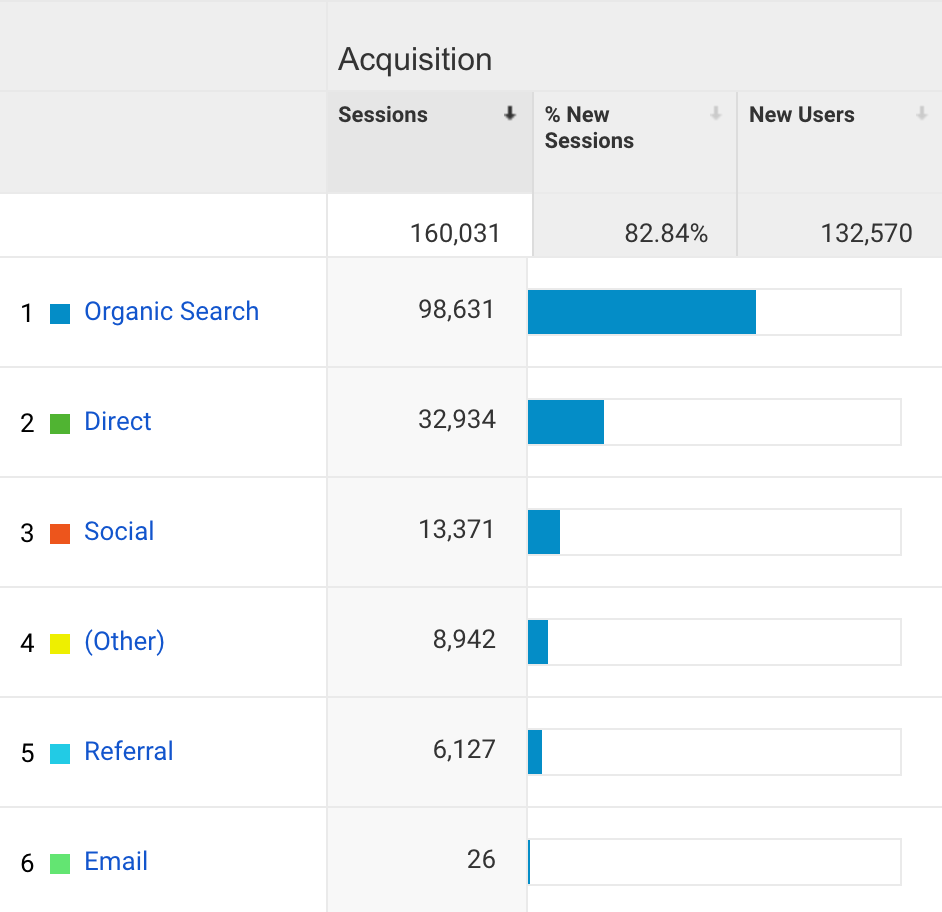Open the Organic Search channel link
942x912 pixels.
pyautogui.click(x=171, y=312)
